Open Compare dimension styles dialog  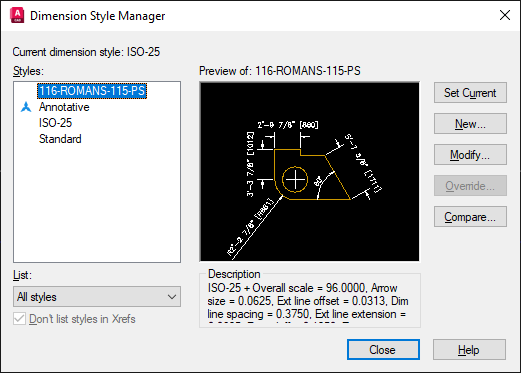(x=470, y=217)
